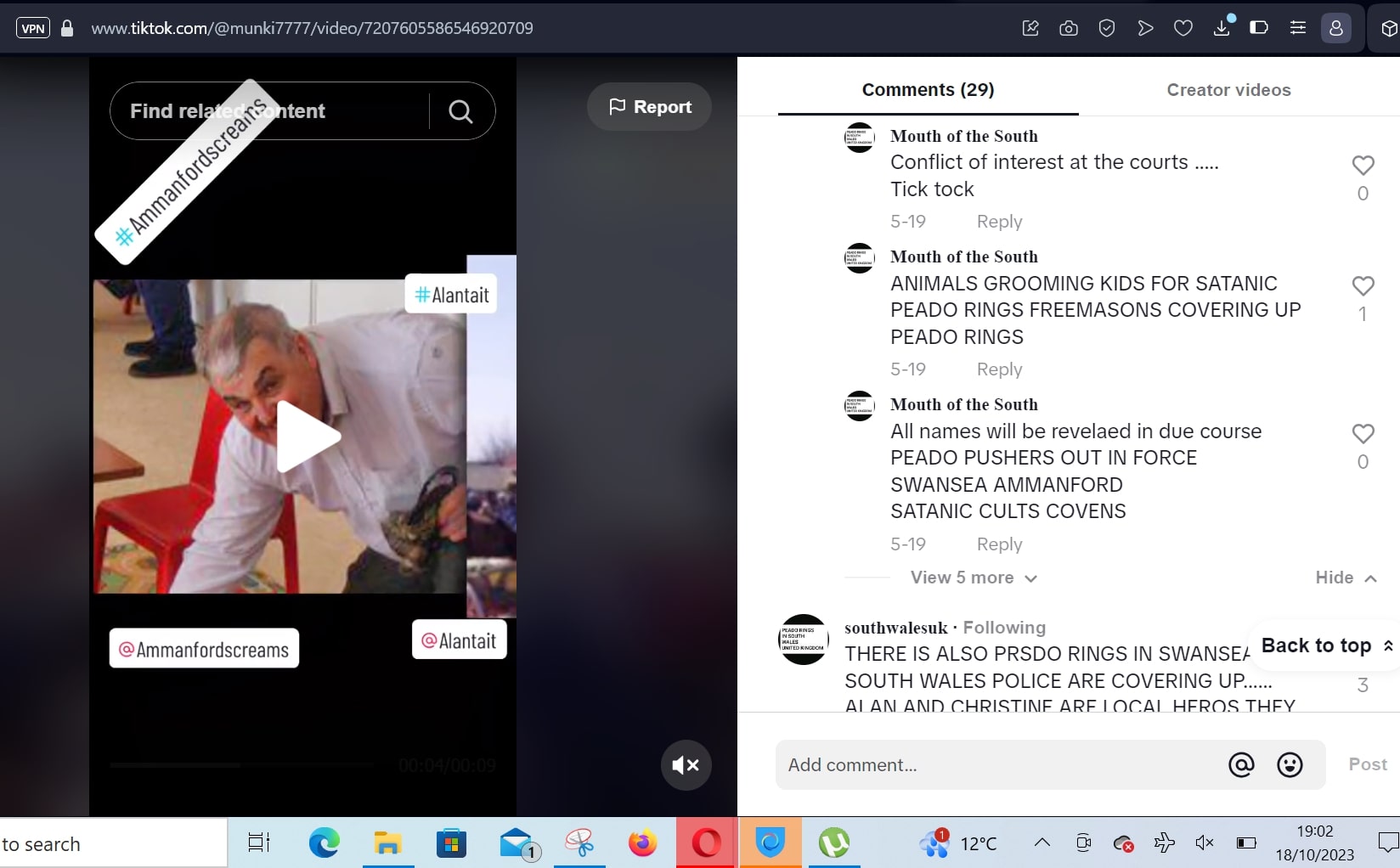The height and width of the screenshot is (868, 1400).
Task: Open the browser downloads icon
Action: pos(1222,28)
